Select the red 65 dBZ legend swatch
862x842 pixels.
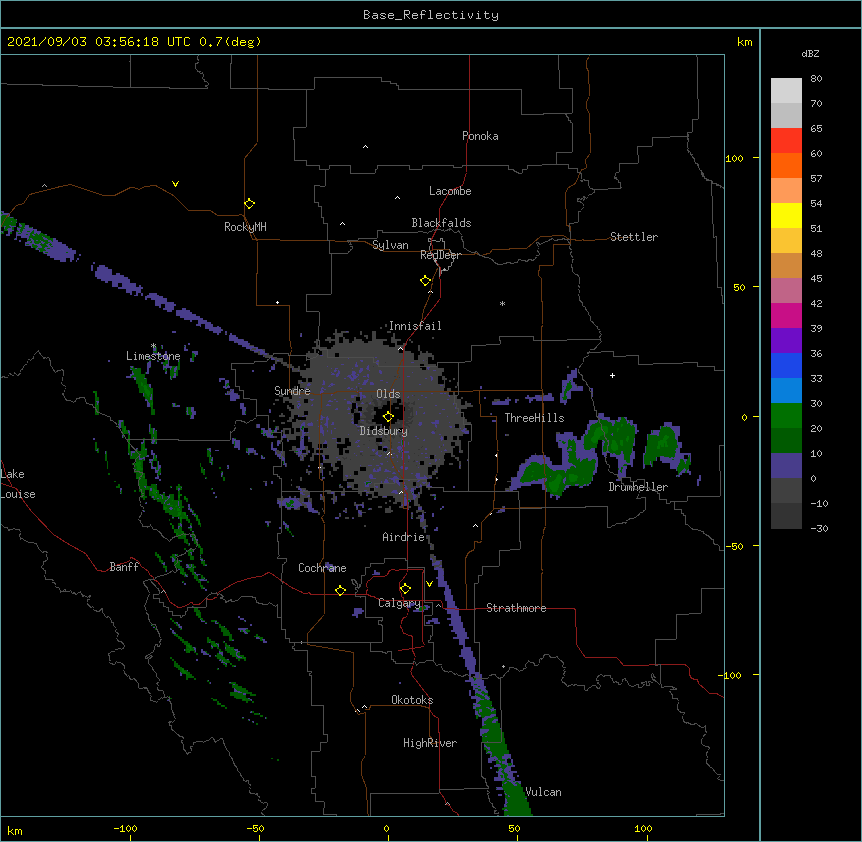(786, 141)
